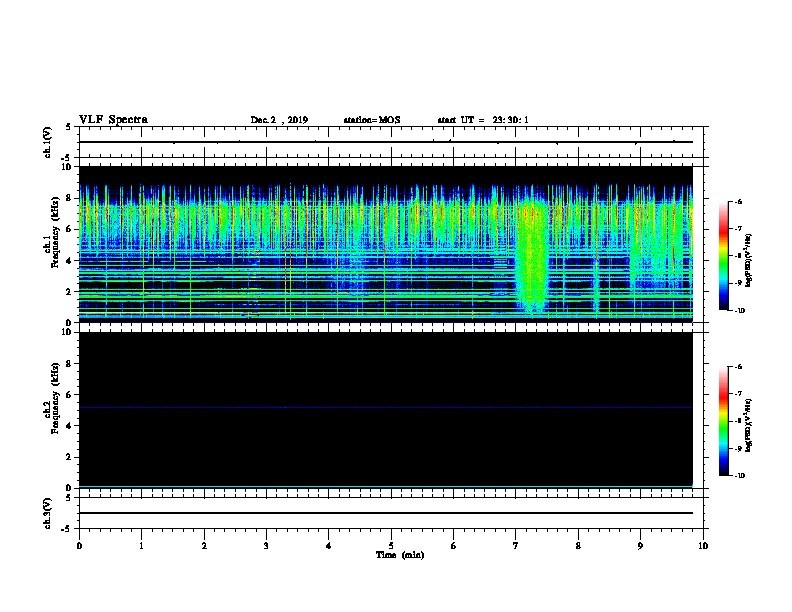
Task: Click the "station=MOS" header label
Action: click(372, 120)
